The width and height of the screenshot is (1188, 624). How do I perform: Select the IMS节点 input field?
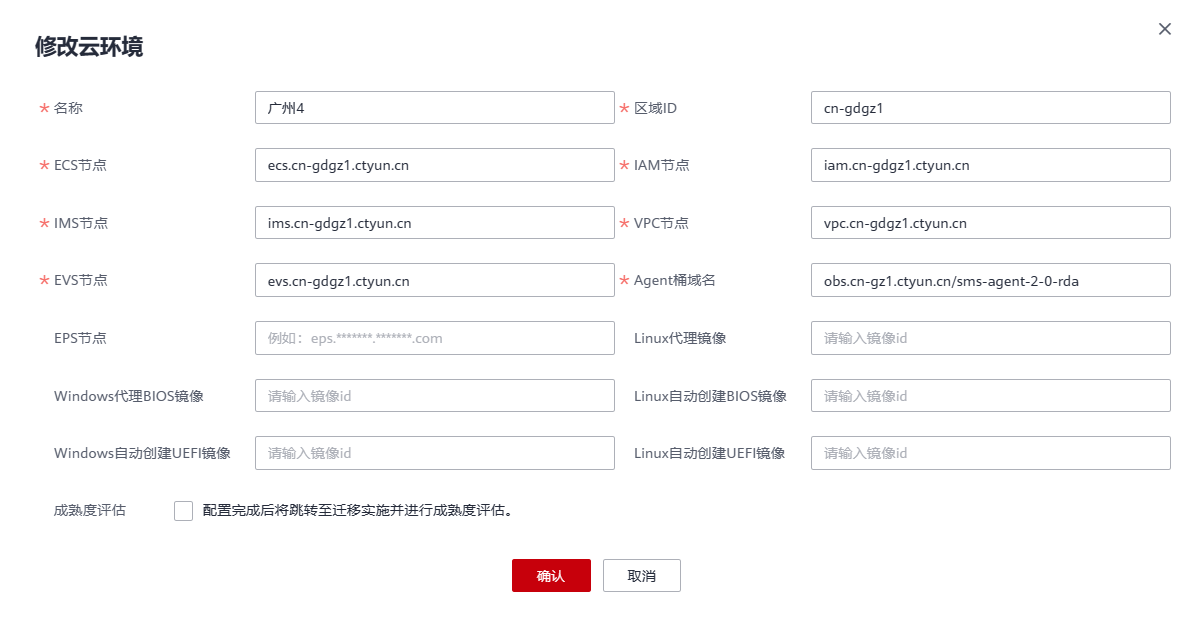(x=434, y=222)
